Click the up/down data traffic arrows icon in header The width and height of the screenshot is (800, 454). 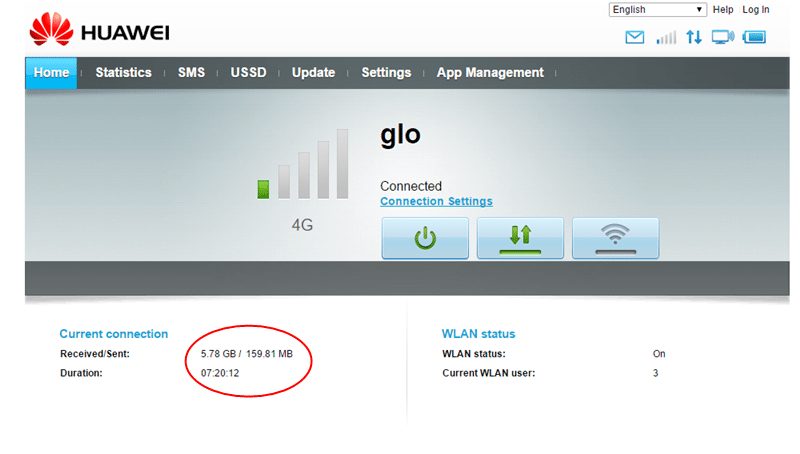[694, 37]
